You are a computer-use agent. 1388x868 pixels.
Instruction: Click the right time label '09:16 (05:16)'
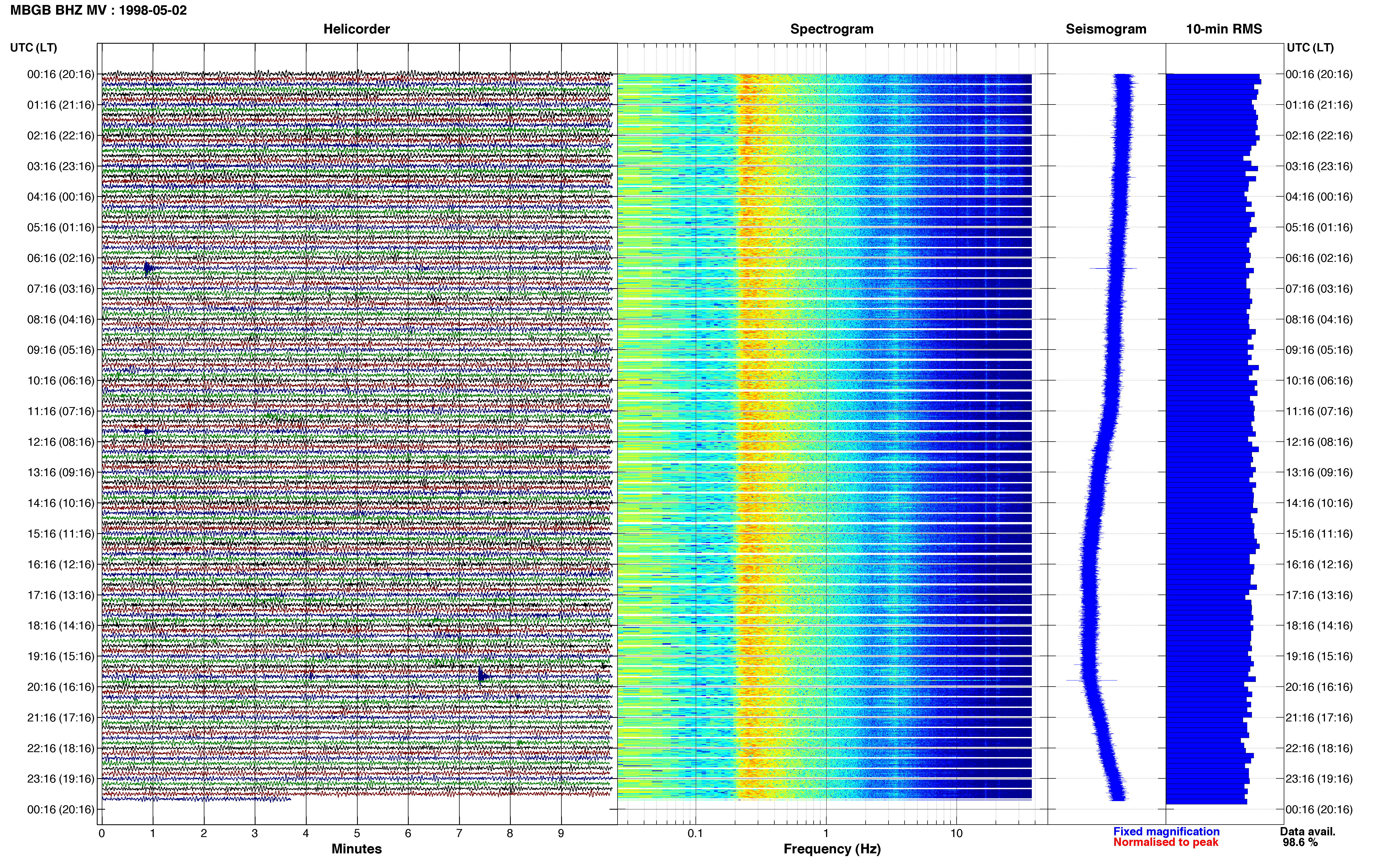pos(1319,350)
